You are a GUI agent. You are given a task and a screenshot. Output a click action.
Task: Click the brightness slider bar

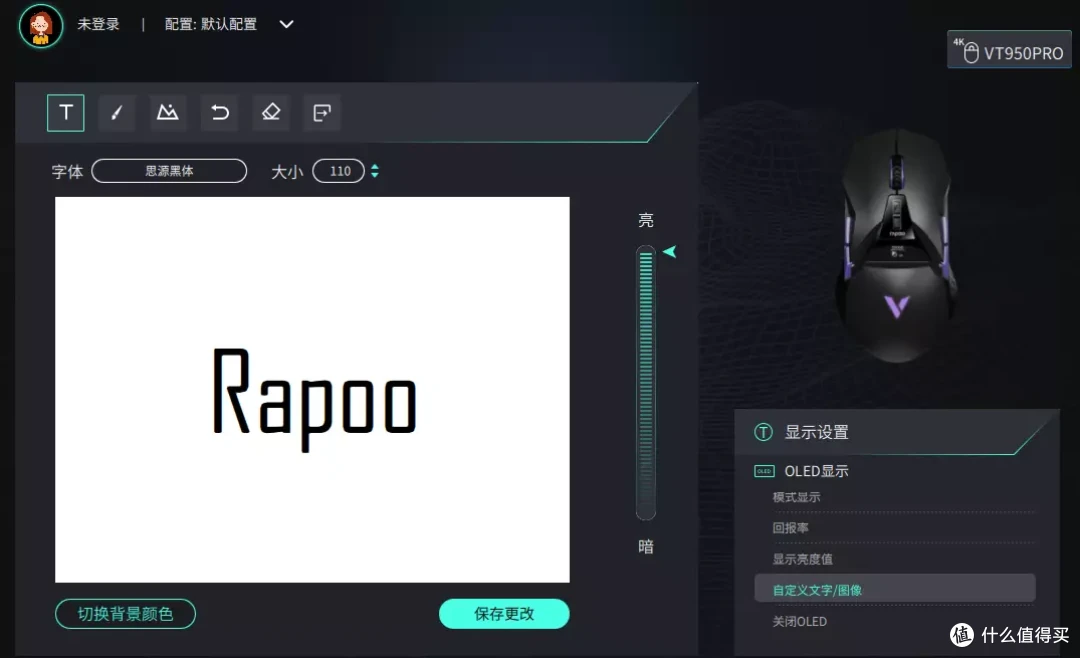click(645, 382)
